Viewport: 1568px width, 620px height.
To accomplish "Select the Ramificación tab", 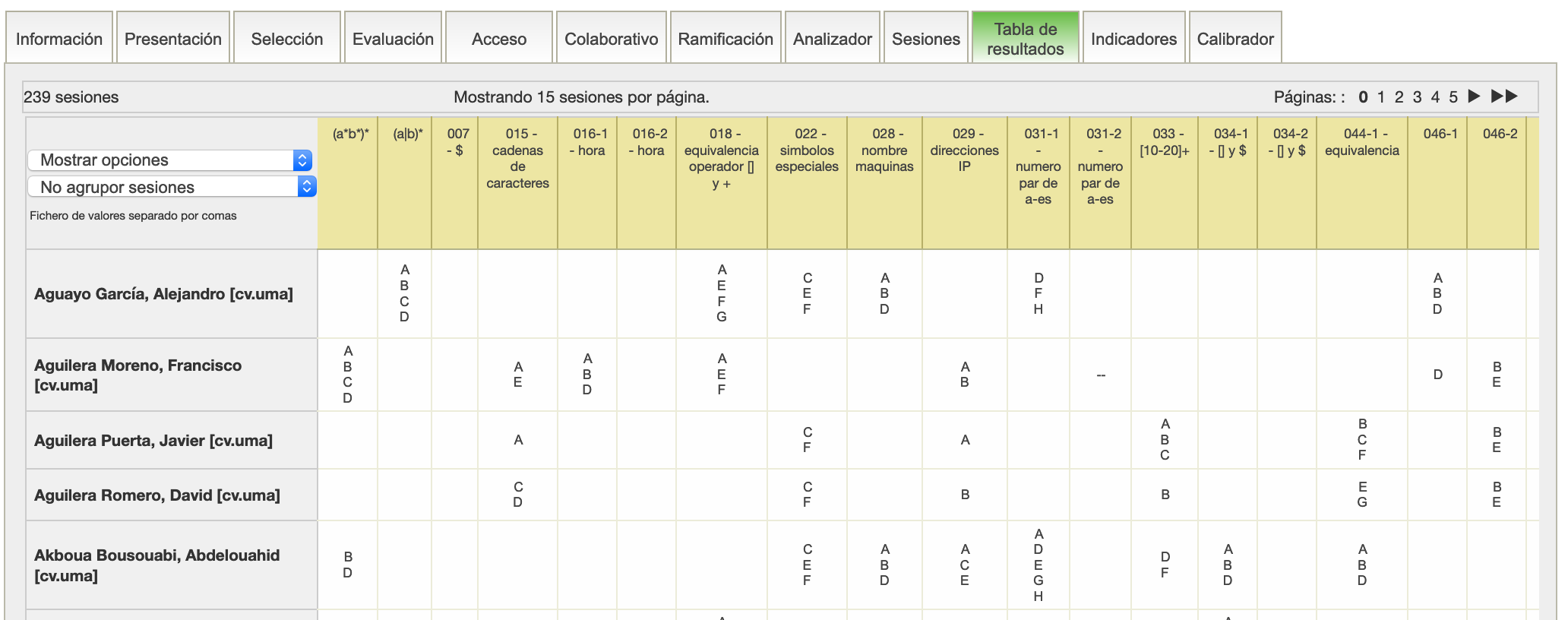I will click(725, 39).
